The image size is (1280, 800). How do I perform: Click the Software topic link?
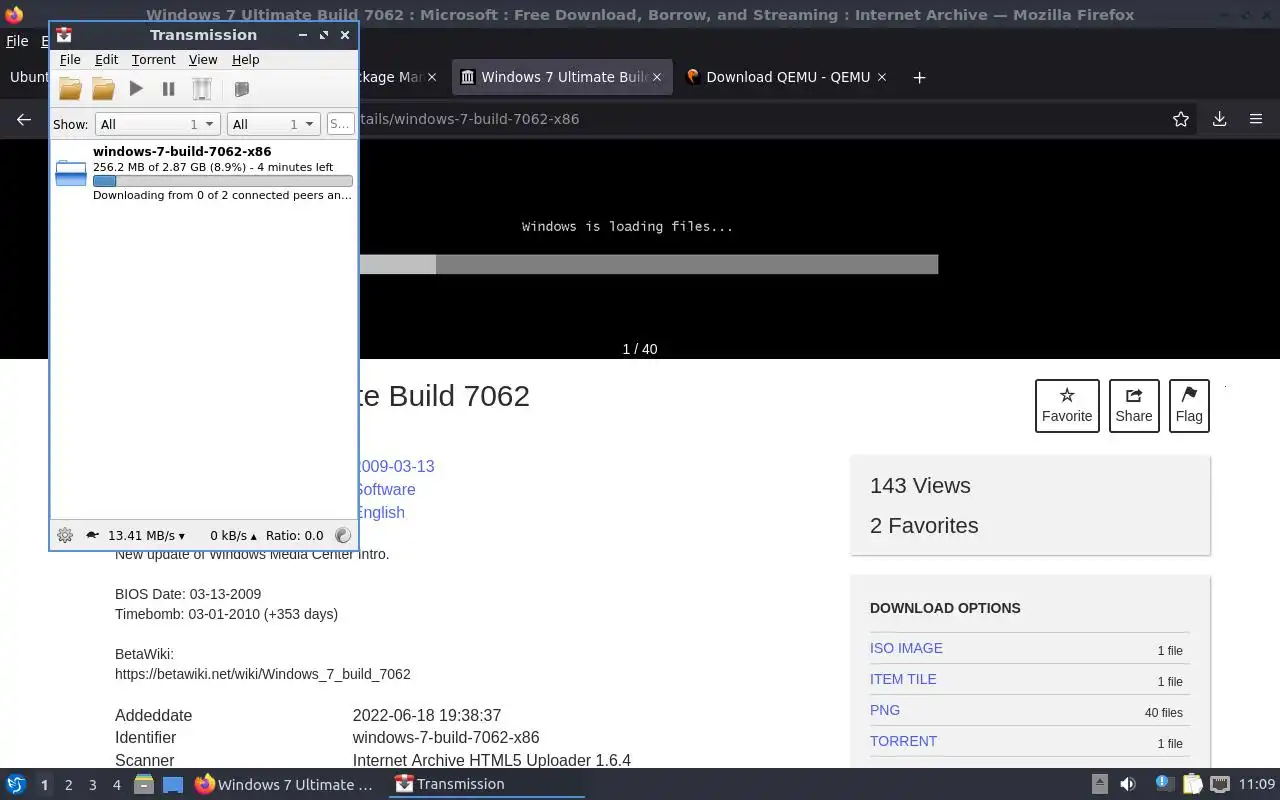pos(387,489)
